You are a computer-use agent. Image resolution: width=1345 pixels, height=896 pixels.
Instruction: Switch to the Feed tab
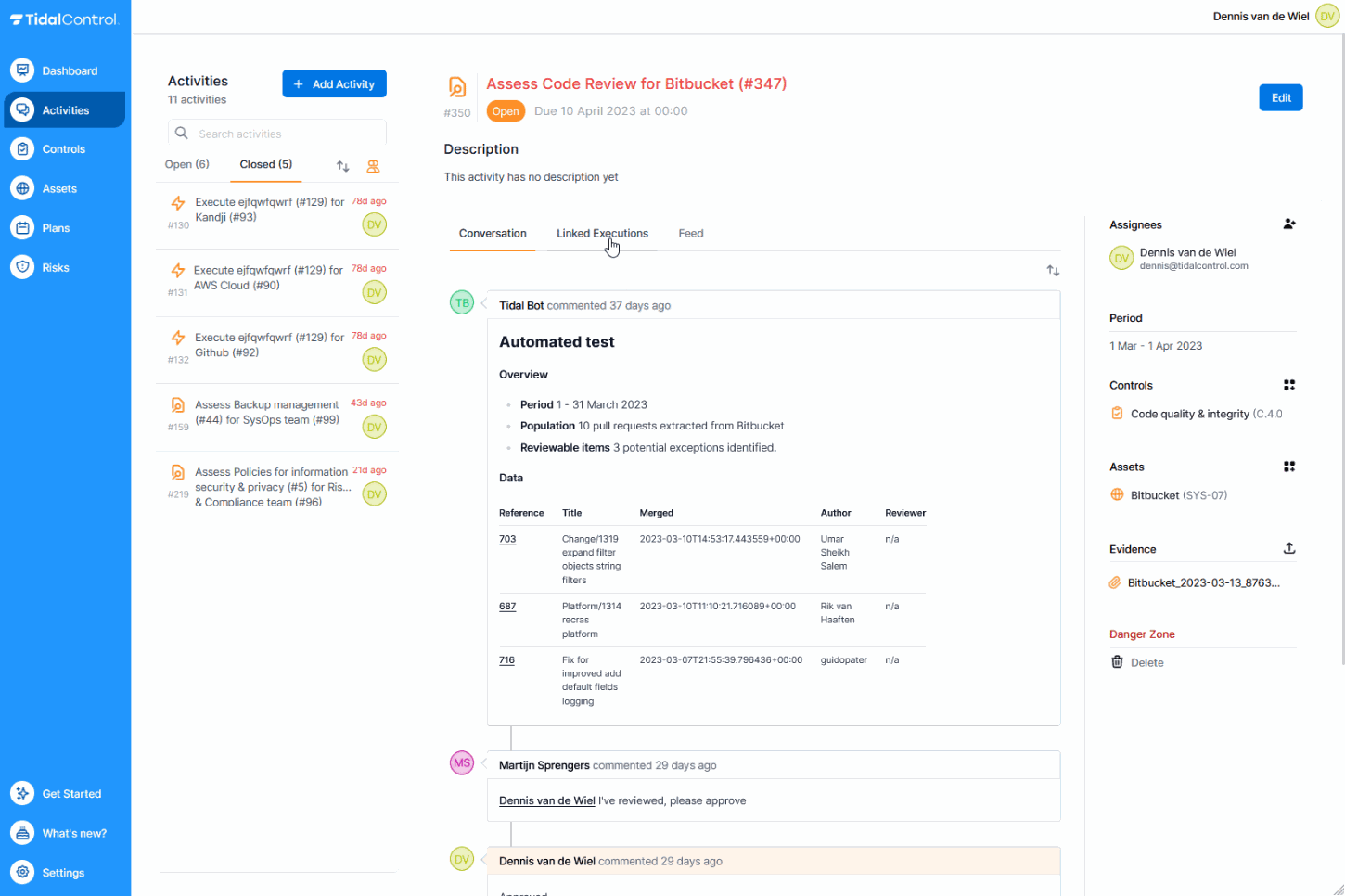[690, 233]
